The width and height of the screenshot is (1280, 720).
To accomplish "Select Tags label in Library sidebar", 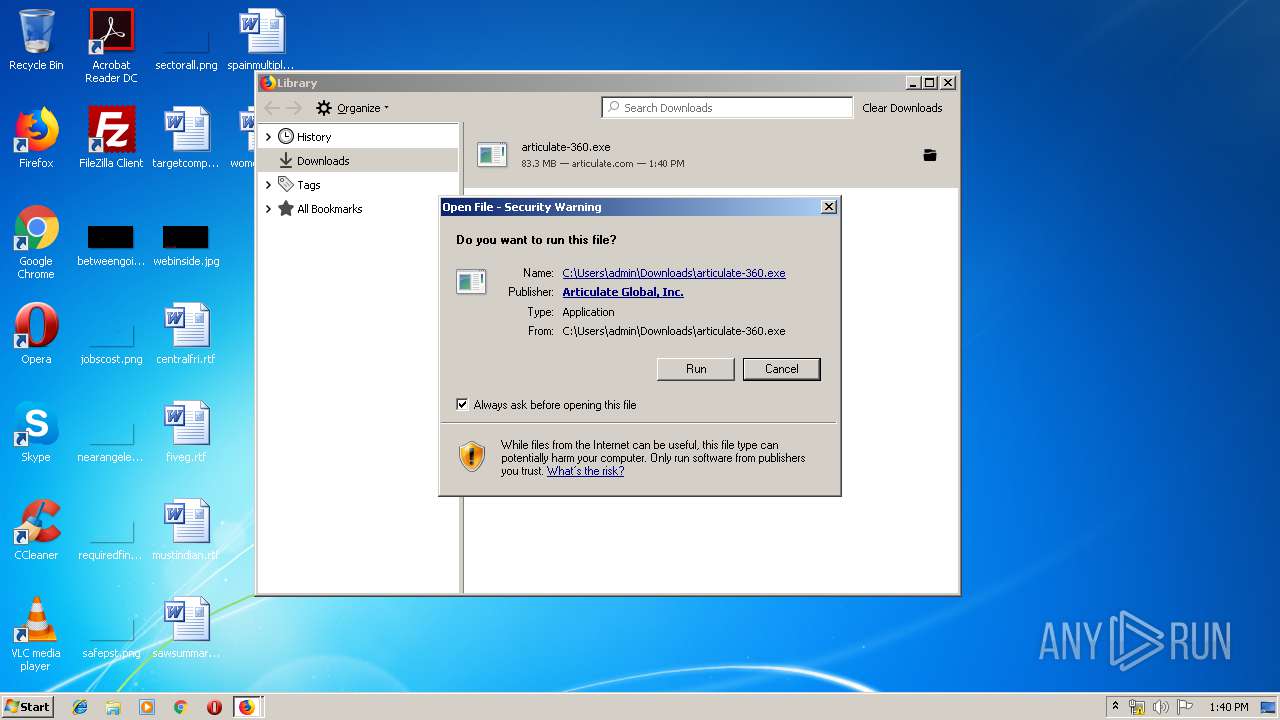I will [x=309, y=185].
